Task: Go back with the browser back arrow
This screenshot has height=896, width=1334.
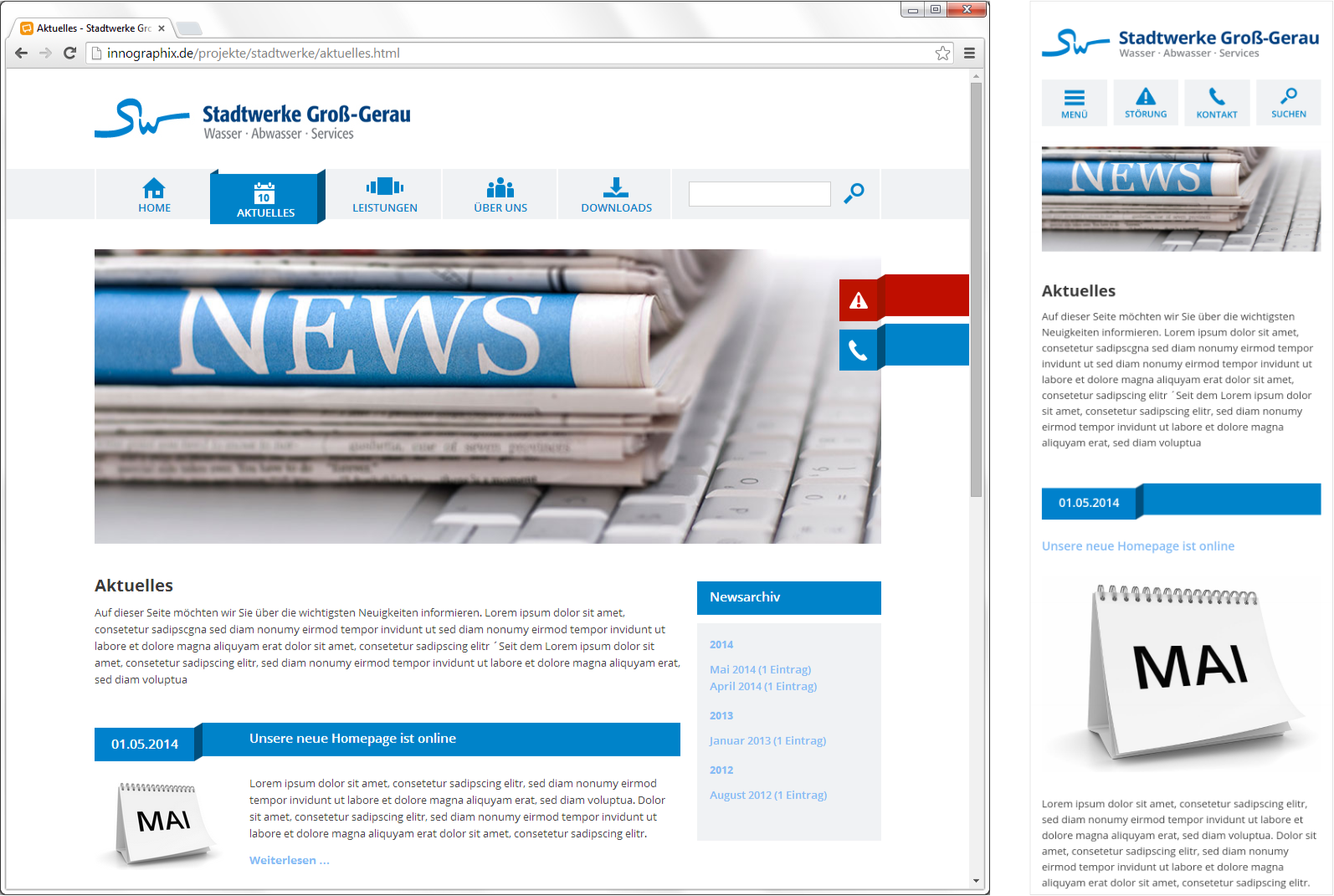Action: point(22,53)
